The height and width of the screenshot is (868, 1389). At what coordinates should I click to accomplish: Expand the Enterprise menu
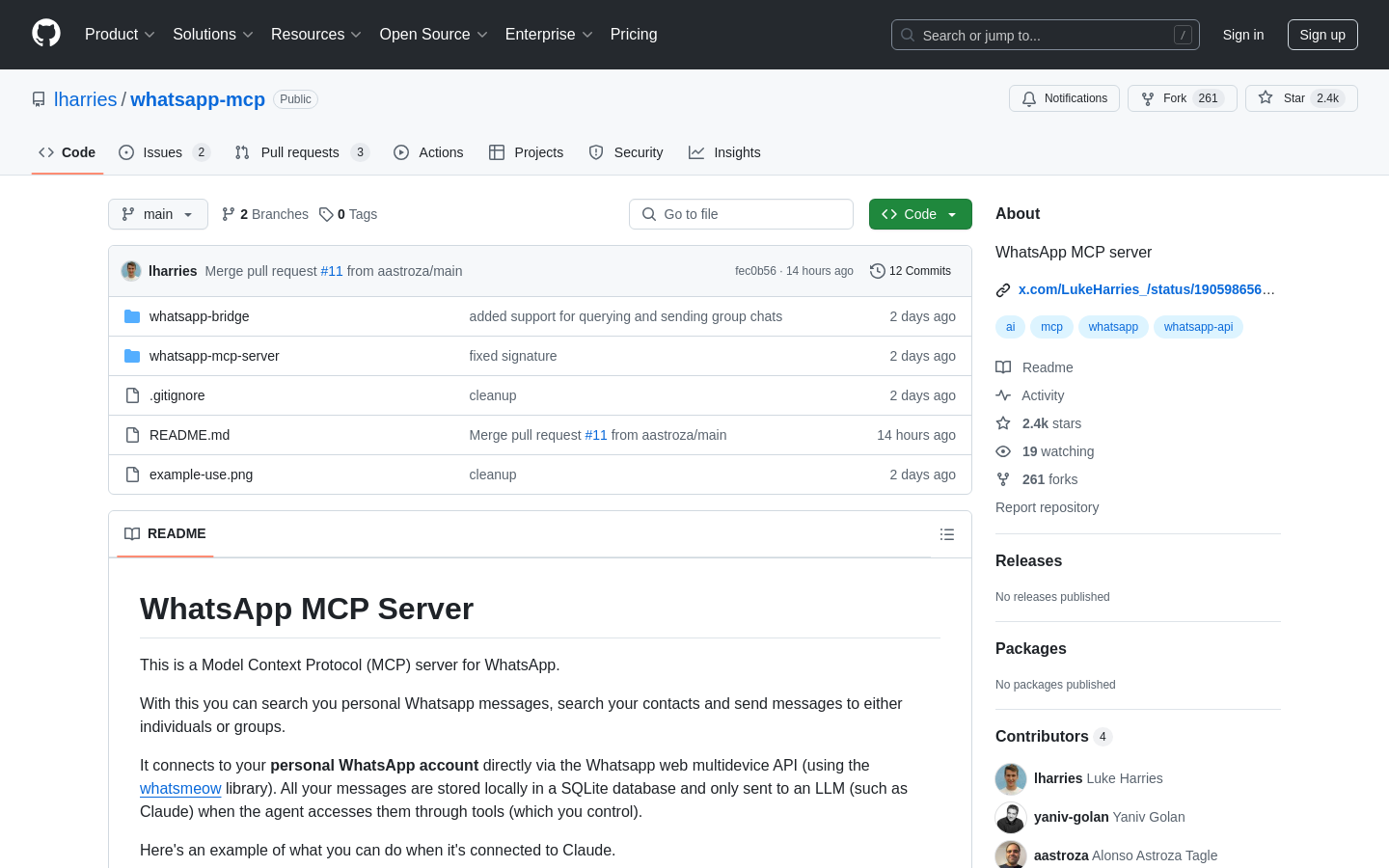[549, 35]
